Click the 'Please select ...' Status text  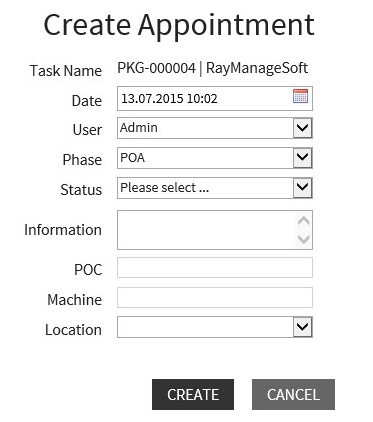(x=165, y=188)
